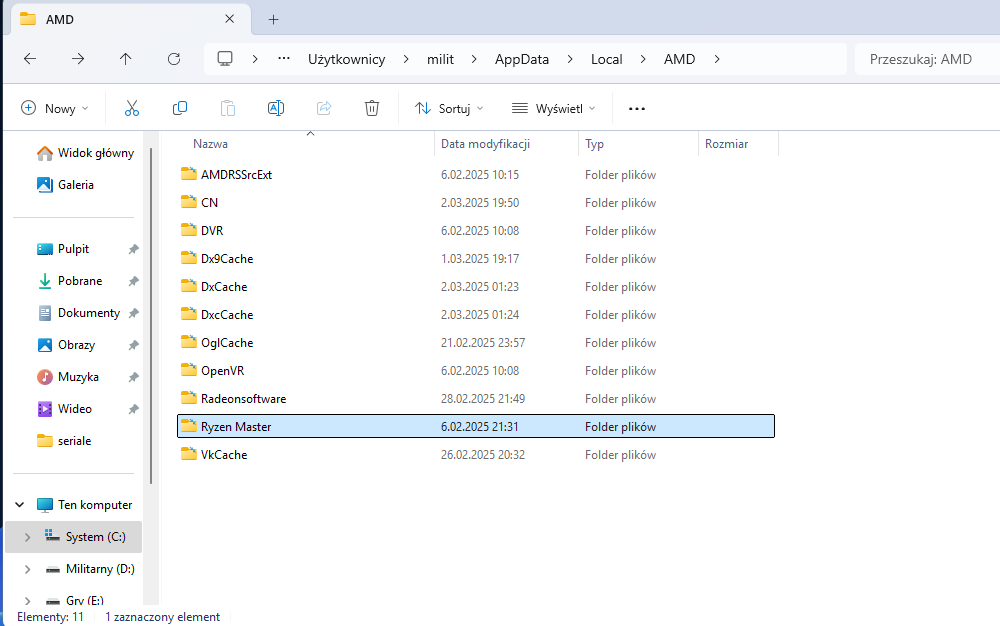The image size is (1000, 626).
Task: Open the Sortuj sorting dropdown
Action: coord(449,108)
